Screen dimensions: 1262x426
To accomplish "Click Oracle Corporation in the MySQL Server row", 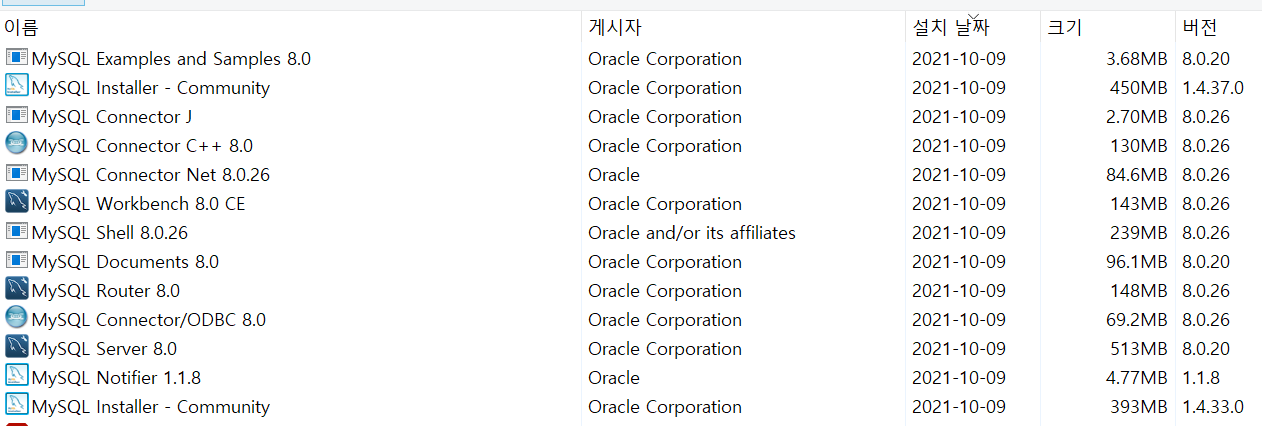I will point(665,349).
